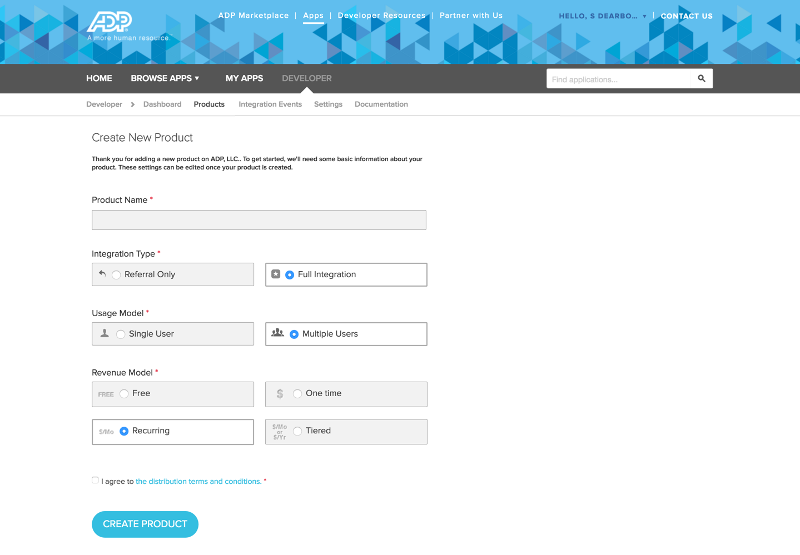Open the Documentation sub-tab
The image size is (800, 555).
tap(381, 105)
